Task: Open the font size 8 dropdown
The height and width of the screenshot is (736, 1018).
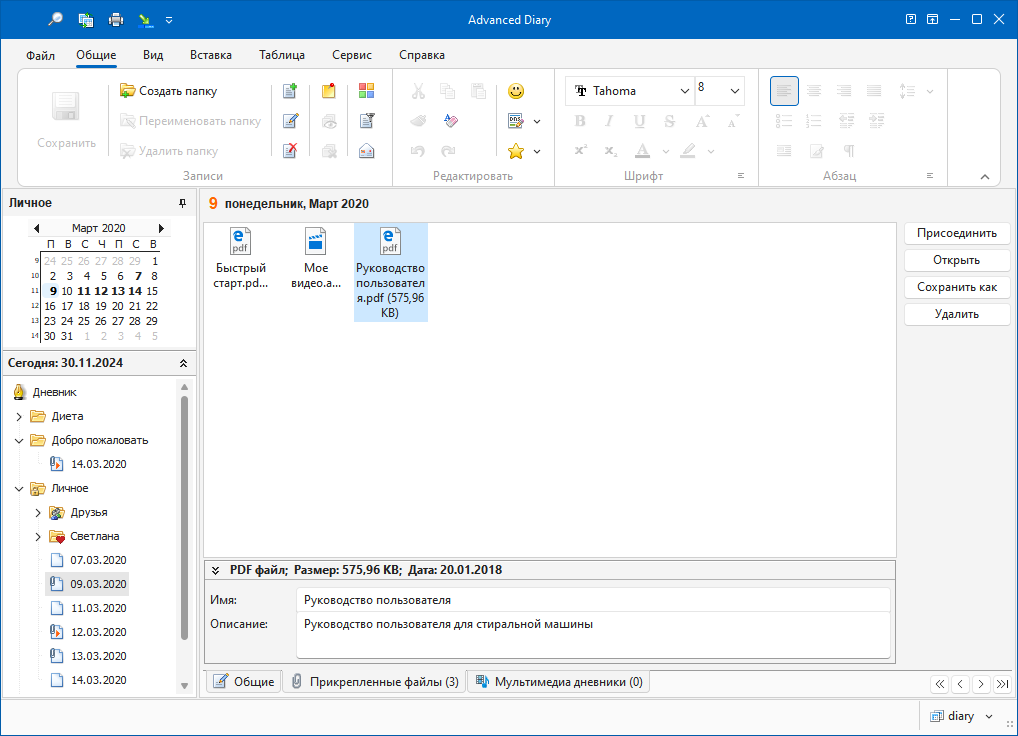Action: [735, 91]
